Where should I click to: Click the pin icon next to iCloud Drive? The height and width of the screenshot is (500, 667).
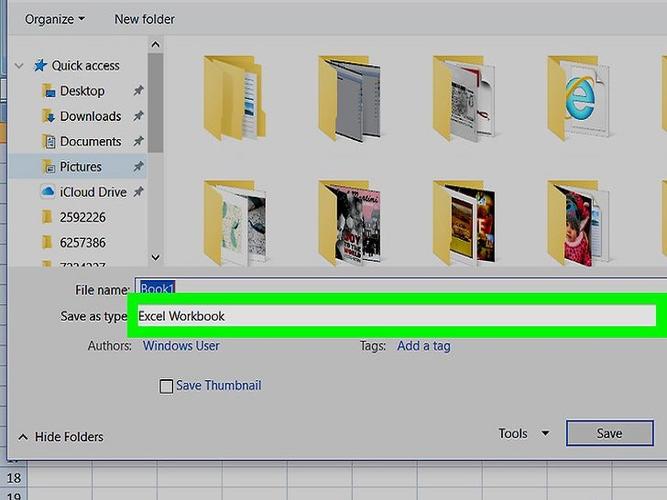click(138, 192)
